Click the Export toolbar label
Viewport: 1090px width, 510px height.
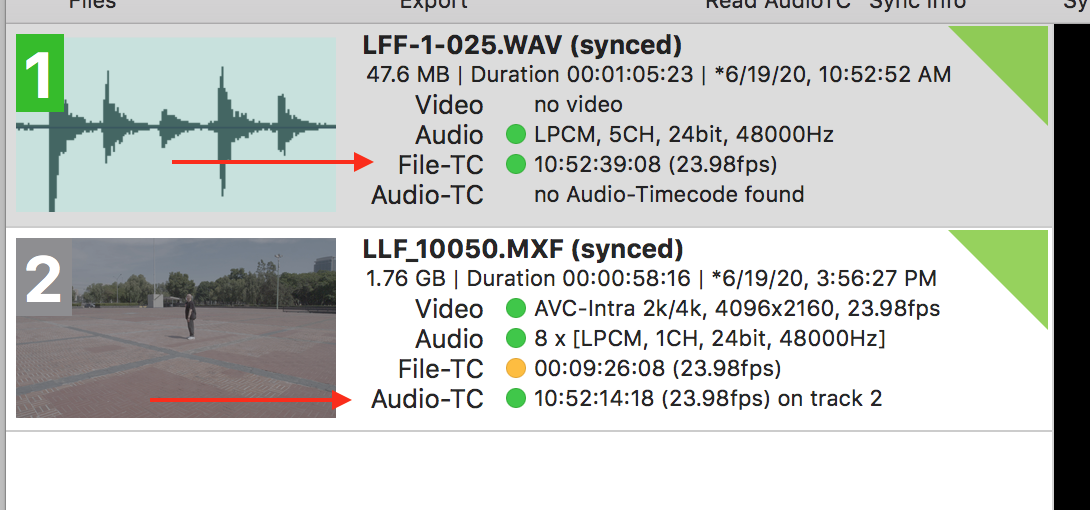[x=433, y=4]
